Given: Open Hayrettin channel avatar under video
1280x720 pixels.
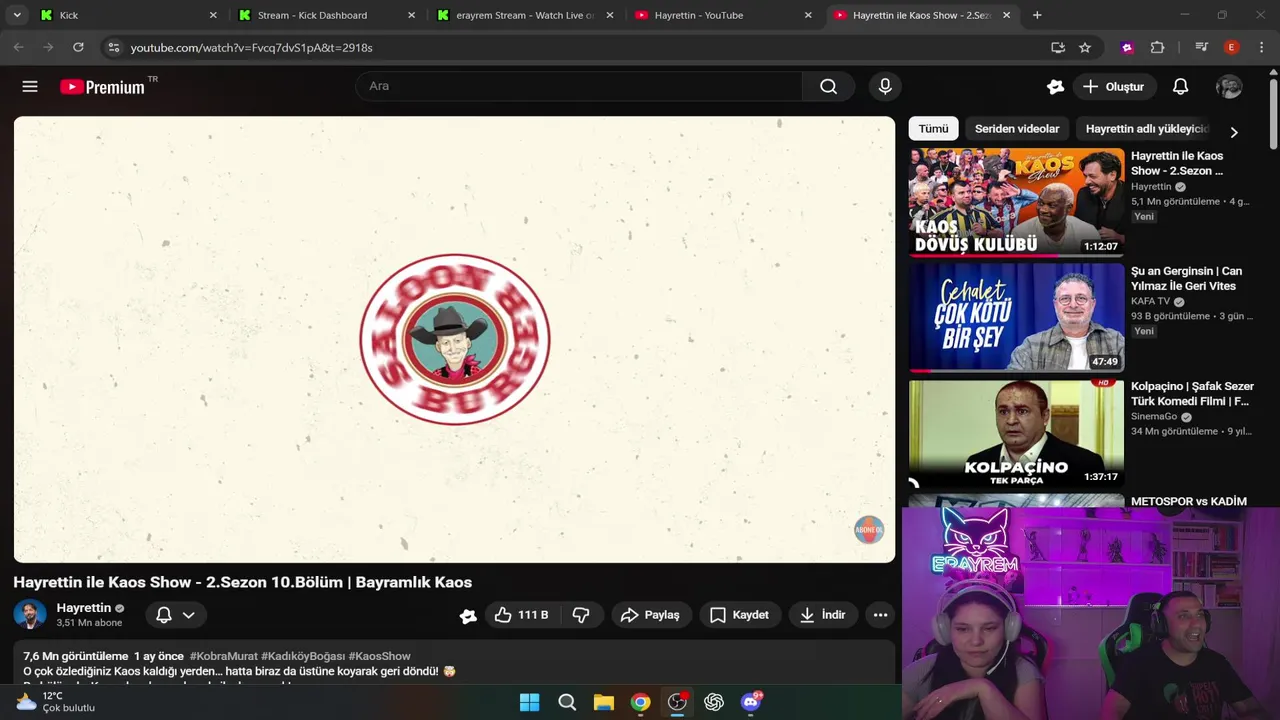Looking at the screenshot, I should tap(30, 614).
